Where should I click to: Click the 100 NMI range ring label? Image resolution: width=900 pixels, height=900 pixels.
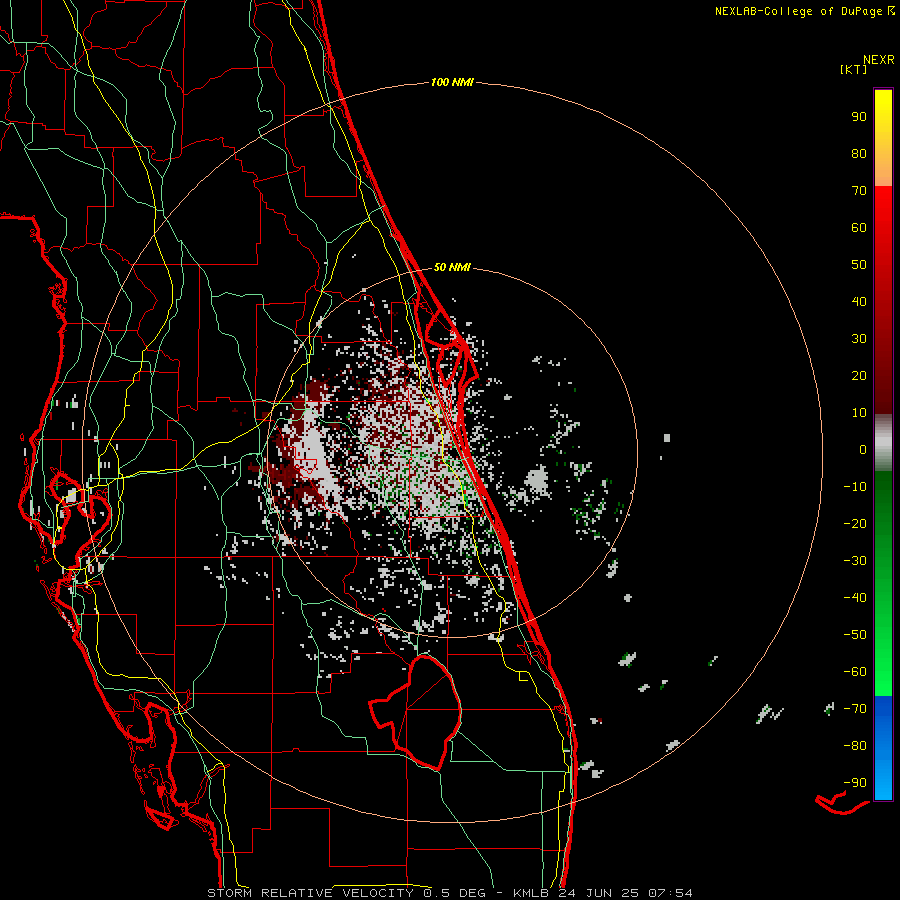(452, 83)
